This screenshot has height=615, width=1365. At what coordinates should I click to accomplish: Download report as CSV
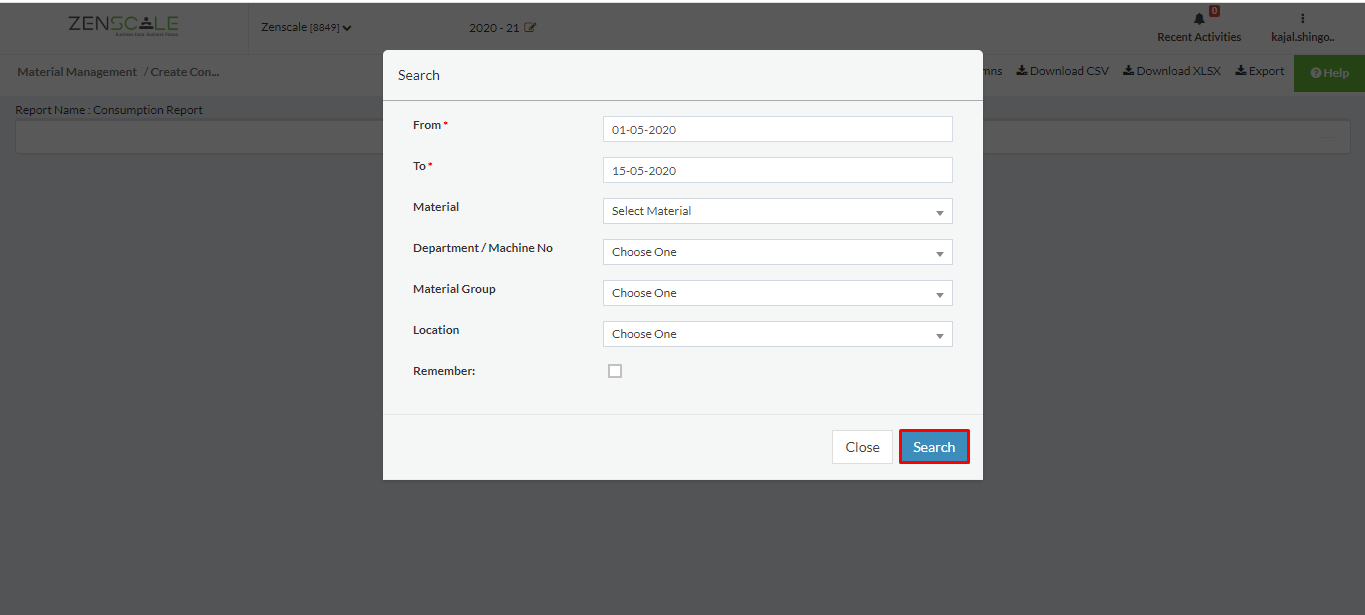(x=1063, y=71)
